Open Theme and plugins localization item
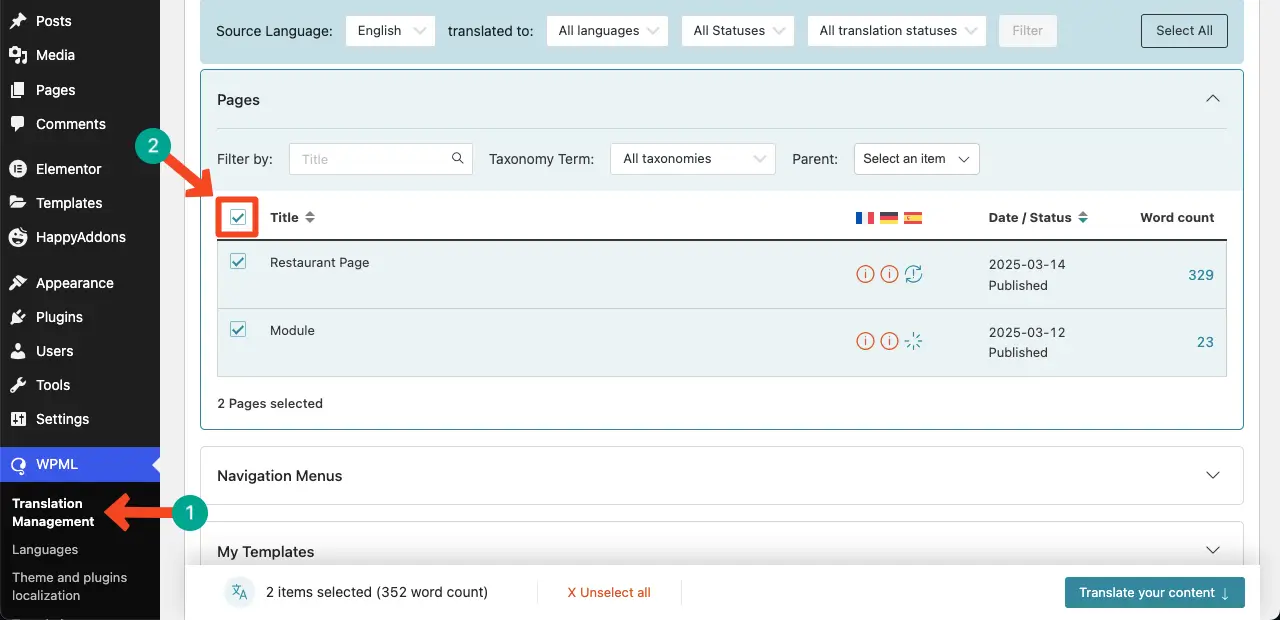 coord(70,586)
